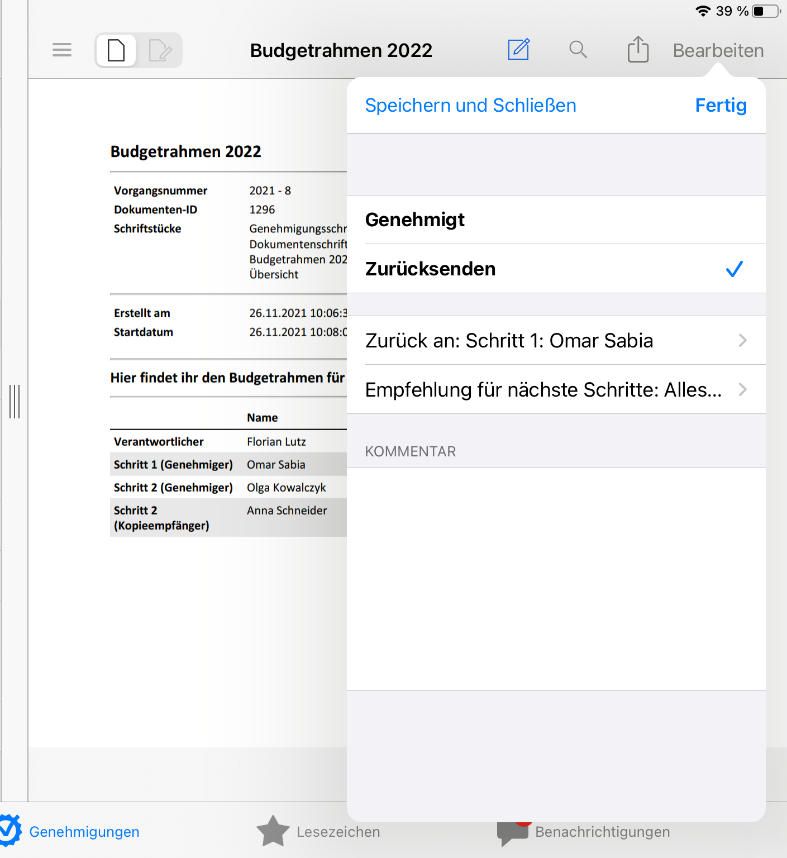Tap the Wi-Fi status icon
787x858 pixels.
(x=703, y=11)
